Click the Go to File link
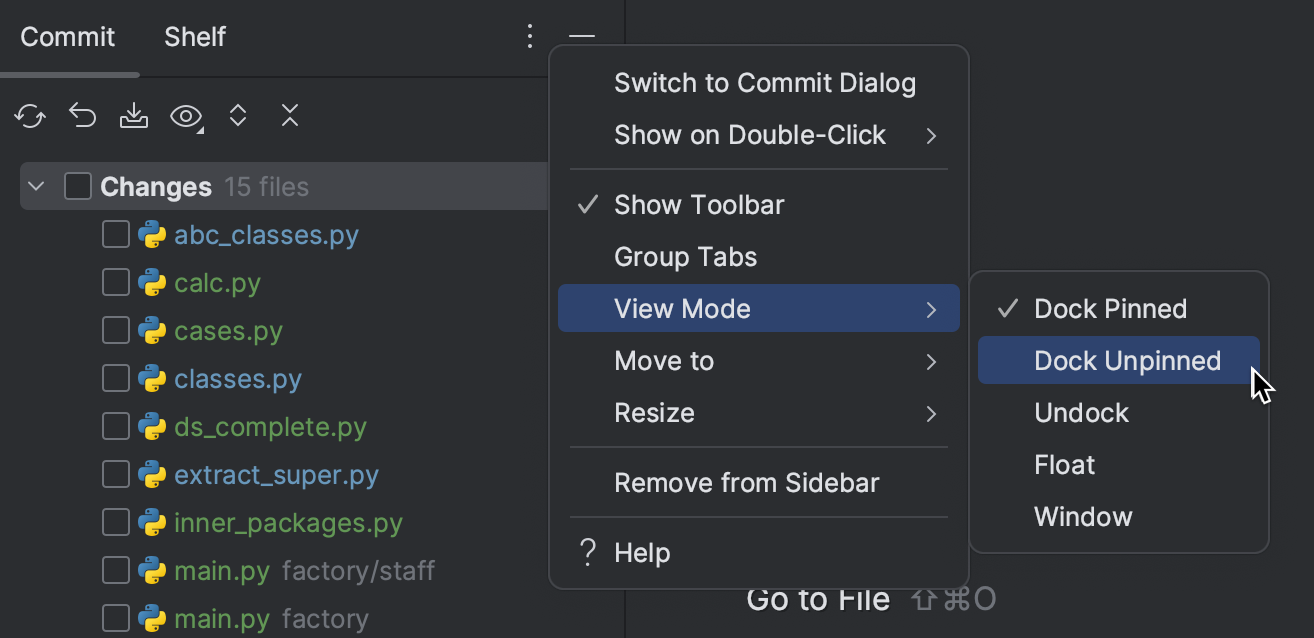Screen dimensions: 1314x638 click(817, 598)
